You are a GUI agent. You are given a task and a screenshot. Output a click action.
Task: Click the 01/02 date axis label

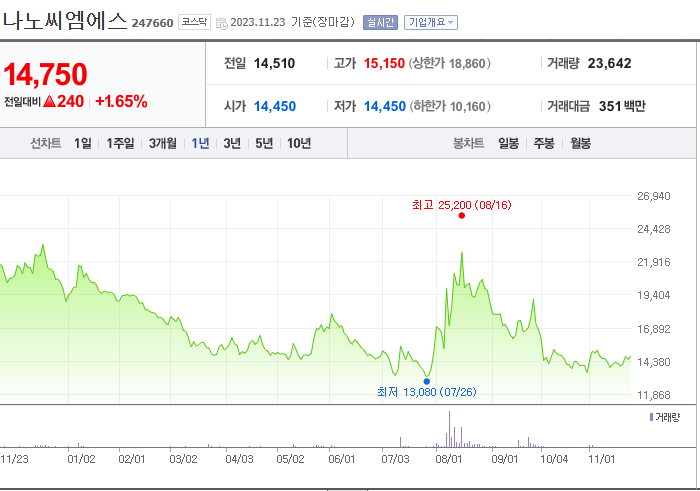click(x=81, y=459)
